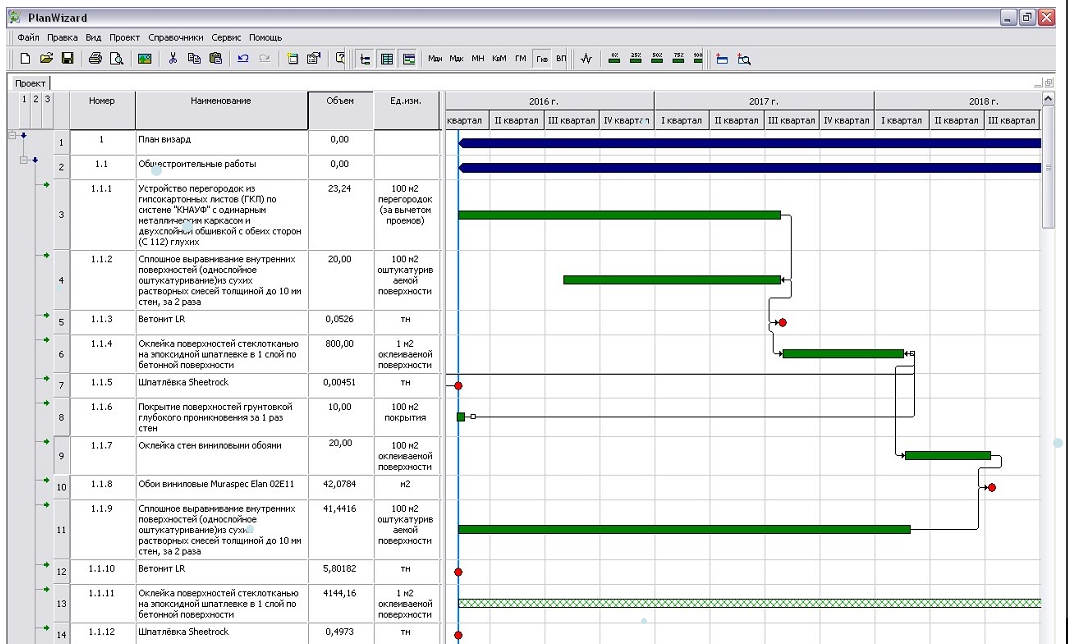The image size is (1068, 644).
Task: Toggle the tree structure view button
Action: [365, 59]
